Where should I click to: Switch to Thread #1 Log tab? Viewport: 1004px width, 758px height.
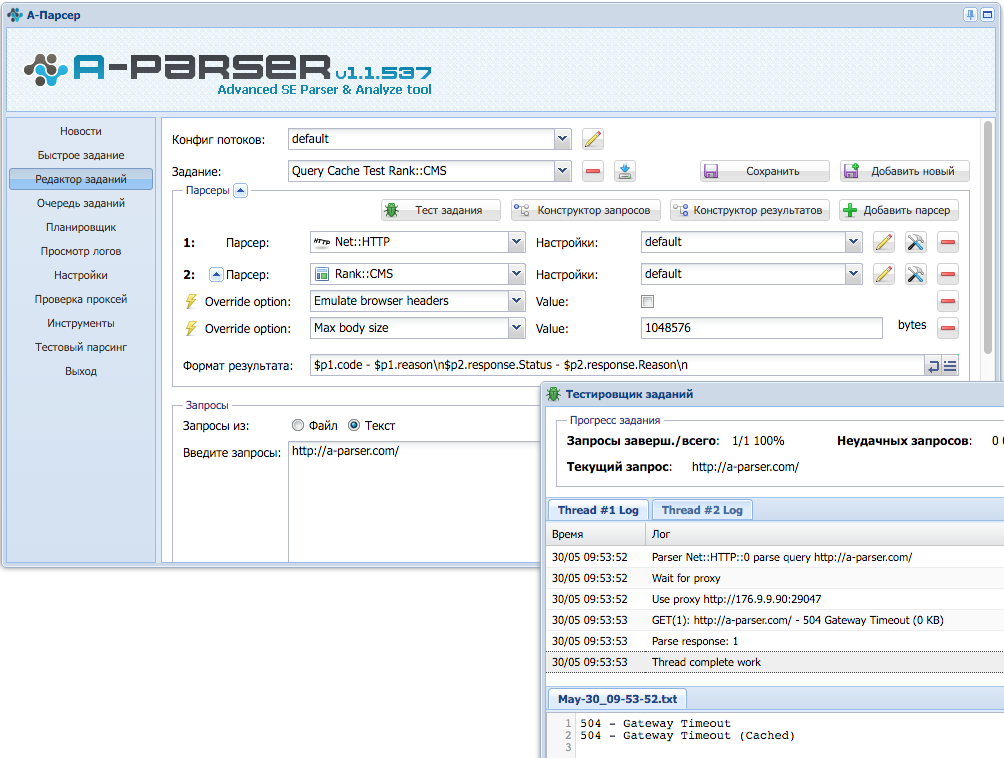tap(598, 510)
